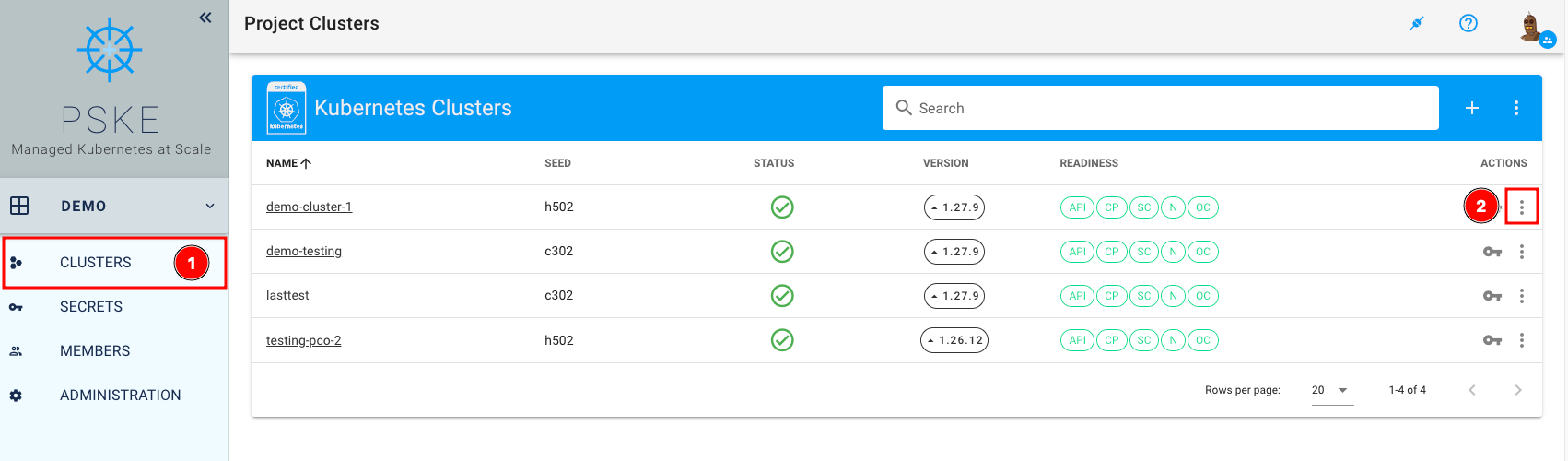Click the connection plug icon in header
This screenshot has width=1568, height=461.
coord(1417,23)
